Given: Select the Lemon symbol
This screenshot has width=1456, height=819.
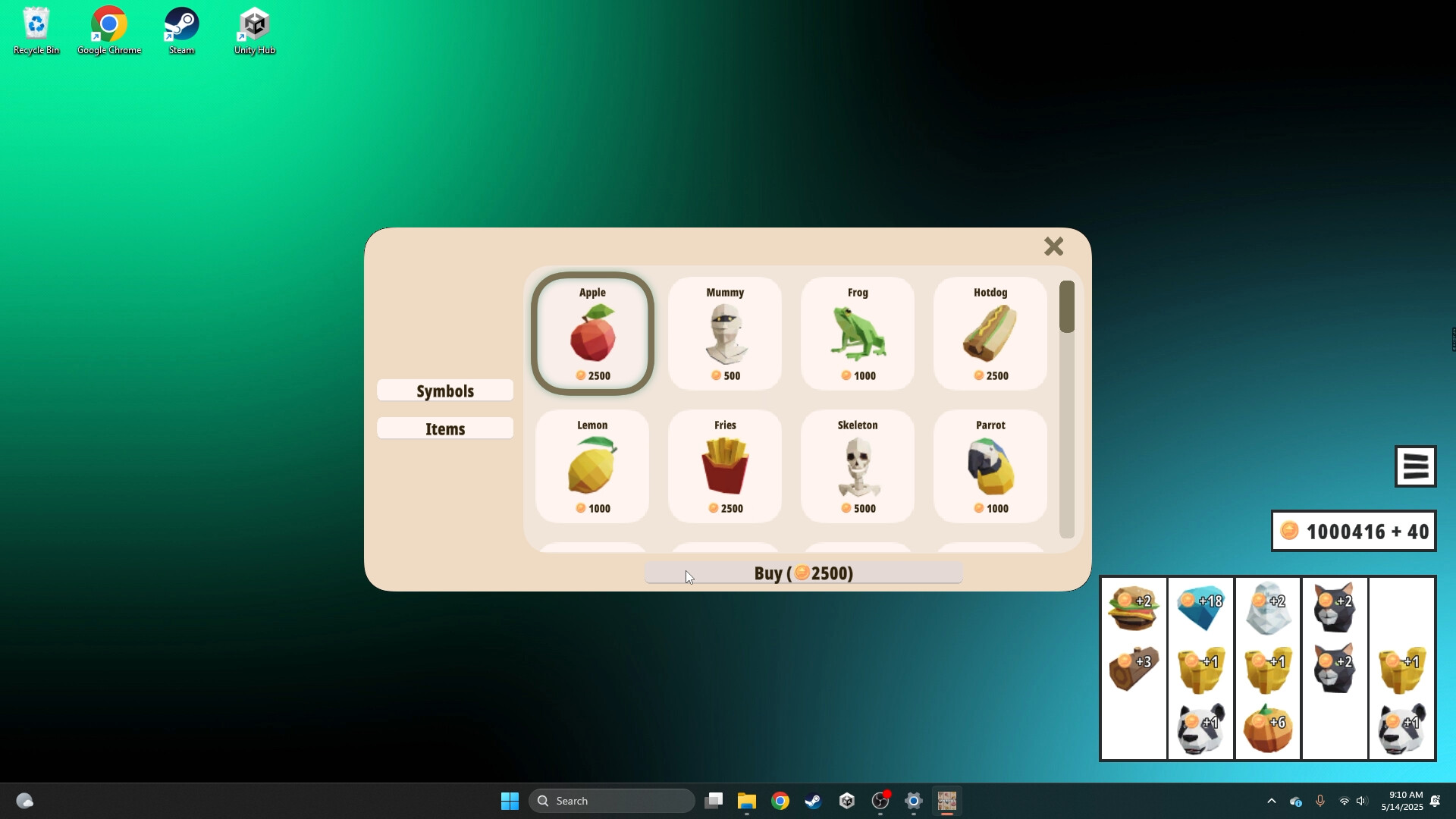Looking at the screenshot, I should [592, 466].
